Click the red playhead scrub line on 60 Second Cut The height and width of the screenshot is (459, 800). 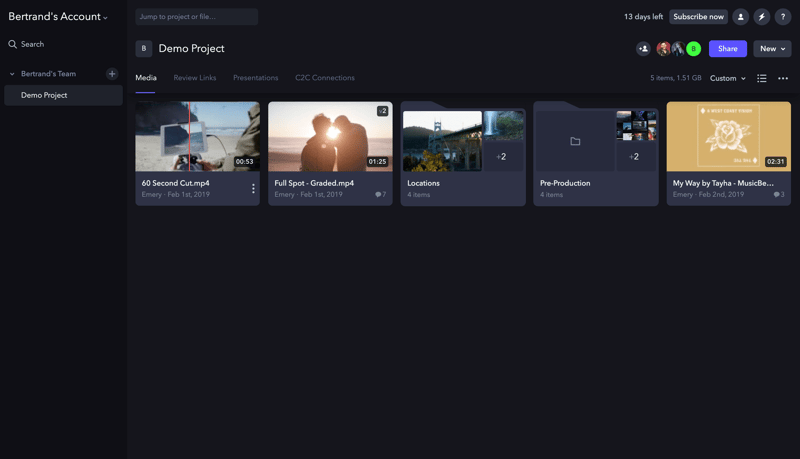[x=189, y=136]
